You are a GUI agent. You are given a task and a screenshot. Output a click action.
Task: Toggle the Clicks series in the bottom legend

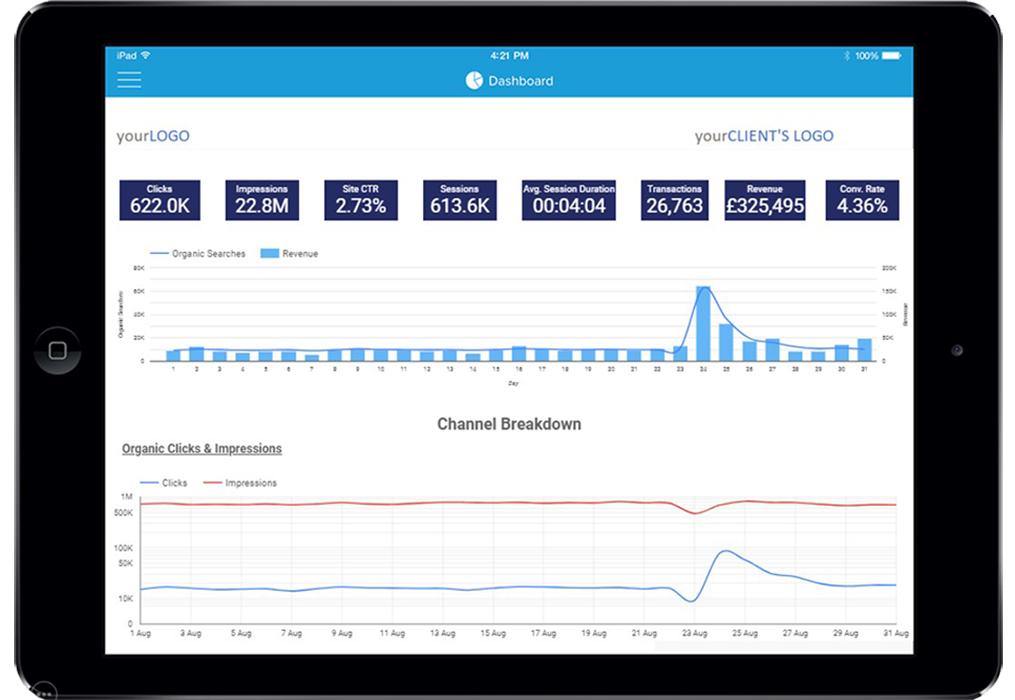tap(164, 483)
